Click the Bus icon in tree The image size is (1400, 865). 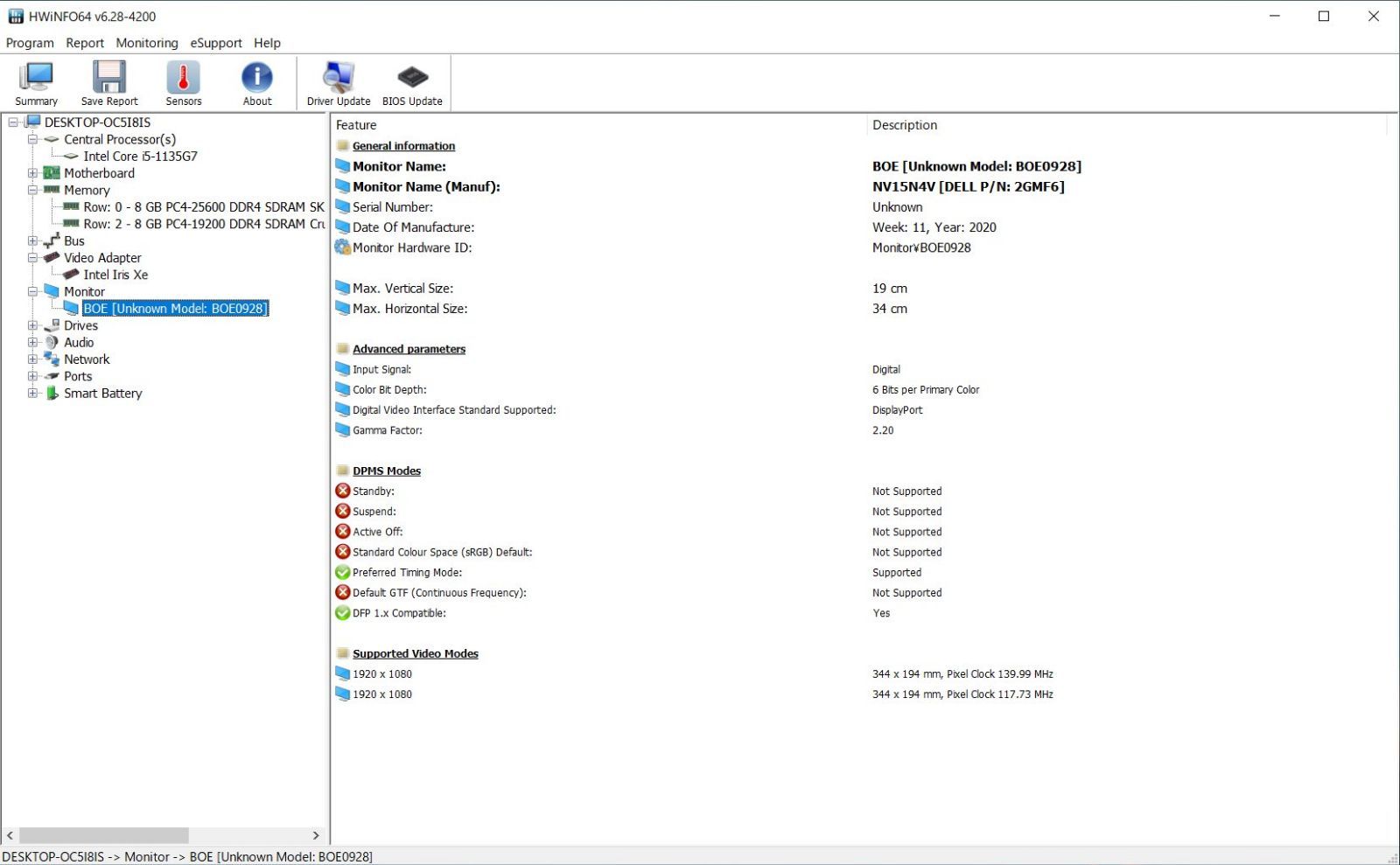click(52, 241)
